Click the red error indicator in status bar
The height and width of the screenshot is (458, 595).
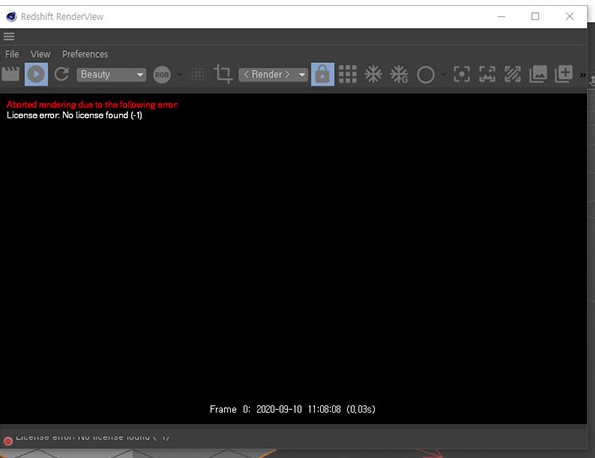tap(8, 441)
